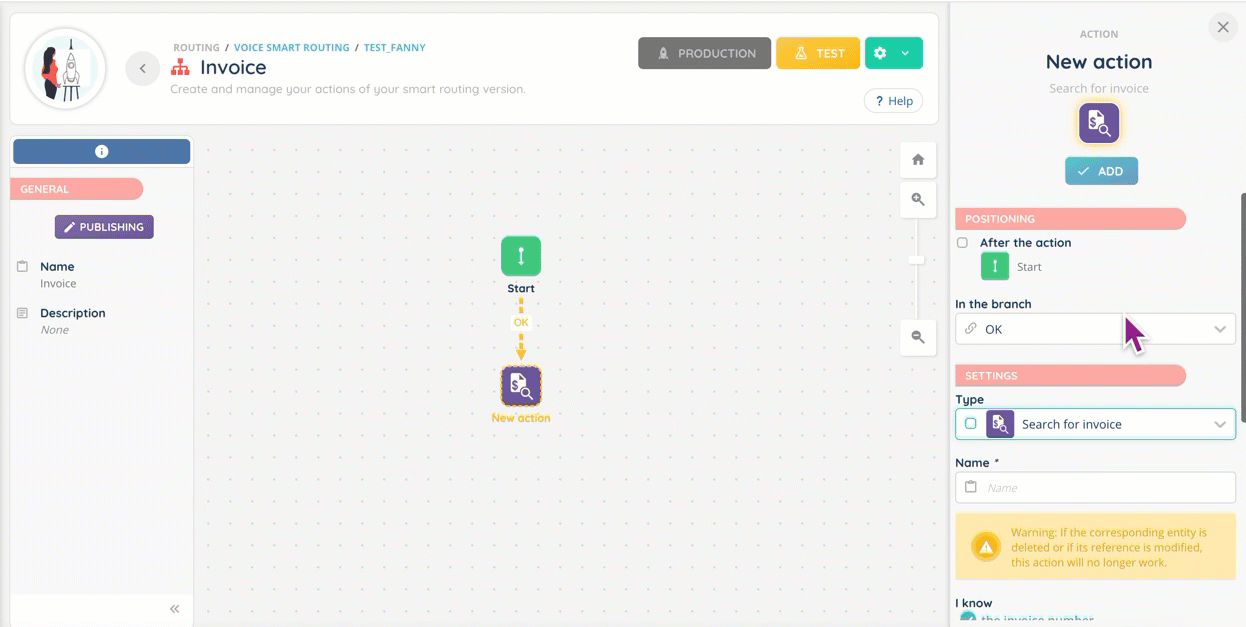Click the green Start node icon
This screenshot has width=1246, height=627.
pos(521,256)
